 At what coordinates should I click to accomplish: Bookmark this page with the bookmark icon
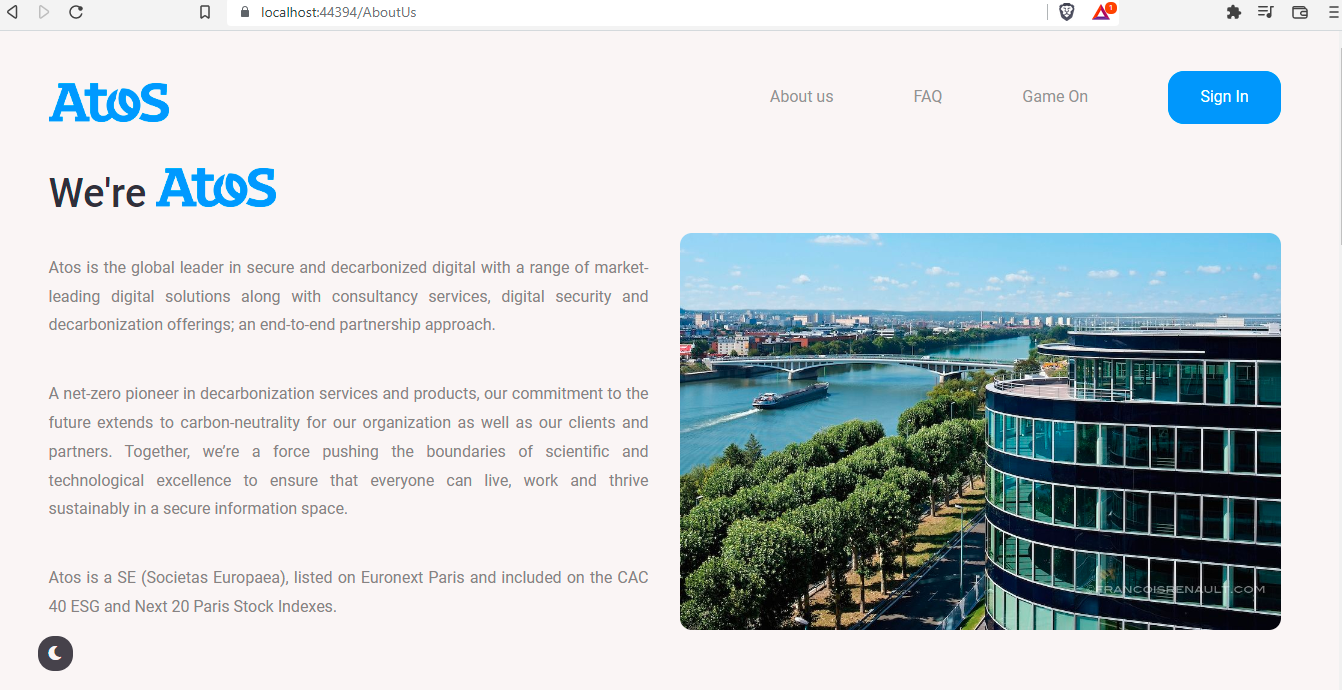pyautogui.click(x=205, y=12)
